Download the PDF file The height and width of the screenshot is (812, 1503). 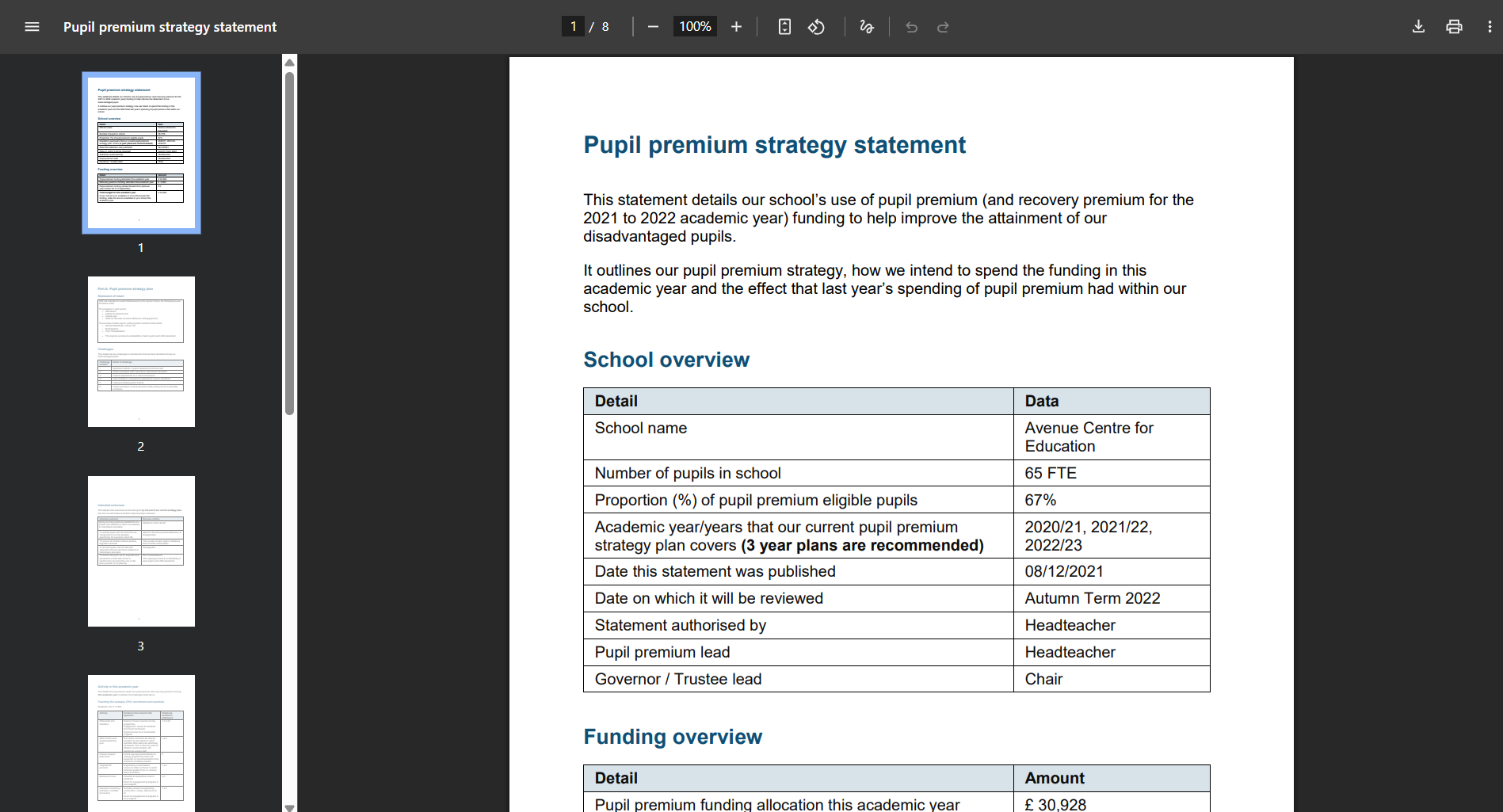[1418, 27]
